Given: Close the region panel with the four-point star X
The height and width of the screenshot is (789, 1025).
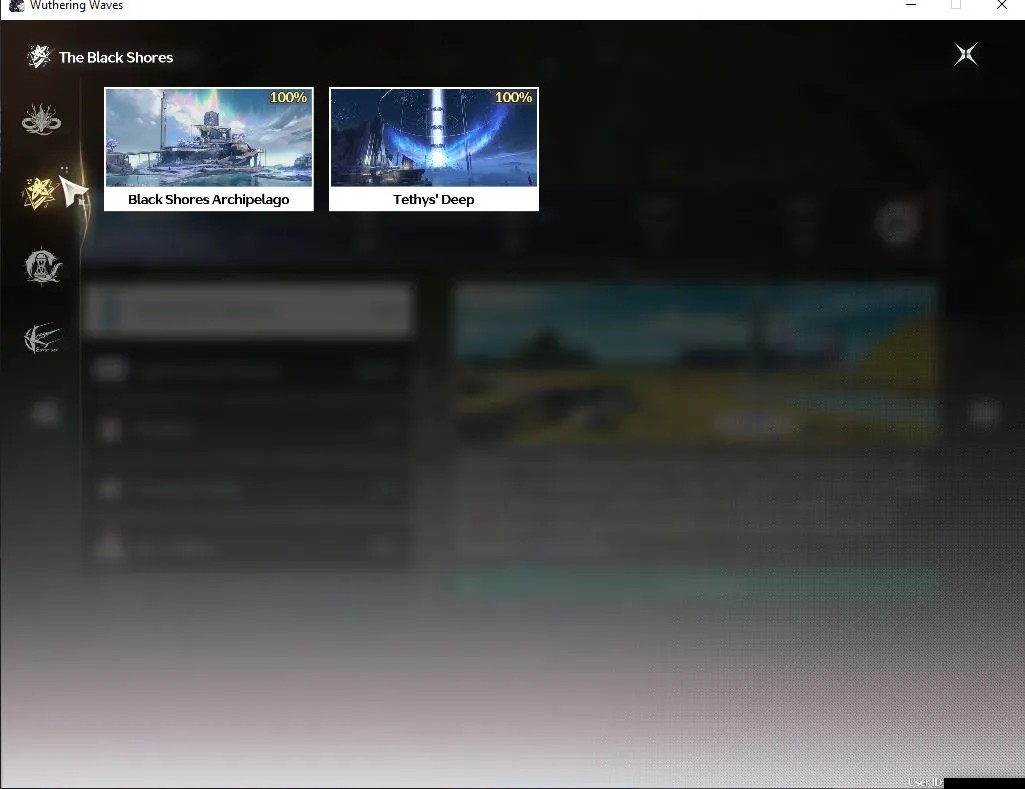Looking at the screenshot, I should (x=966, y=54).
